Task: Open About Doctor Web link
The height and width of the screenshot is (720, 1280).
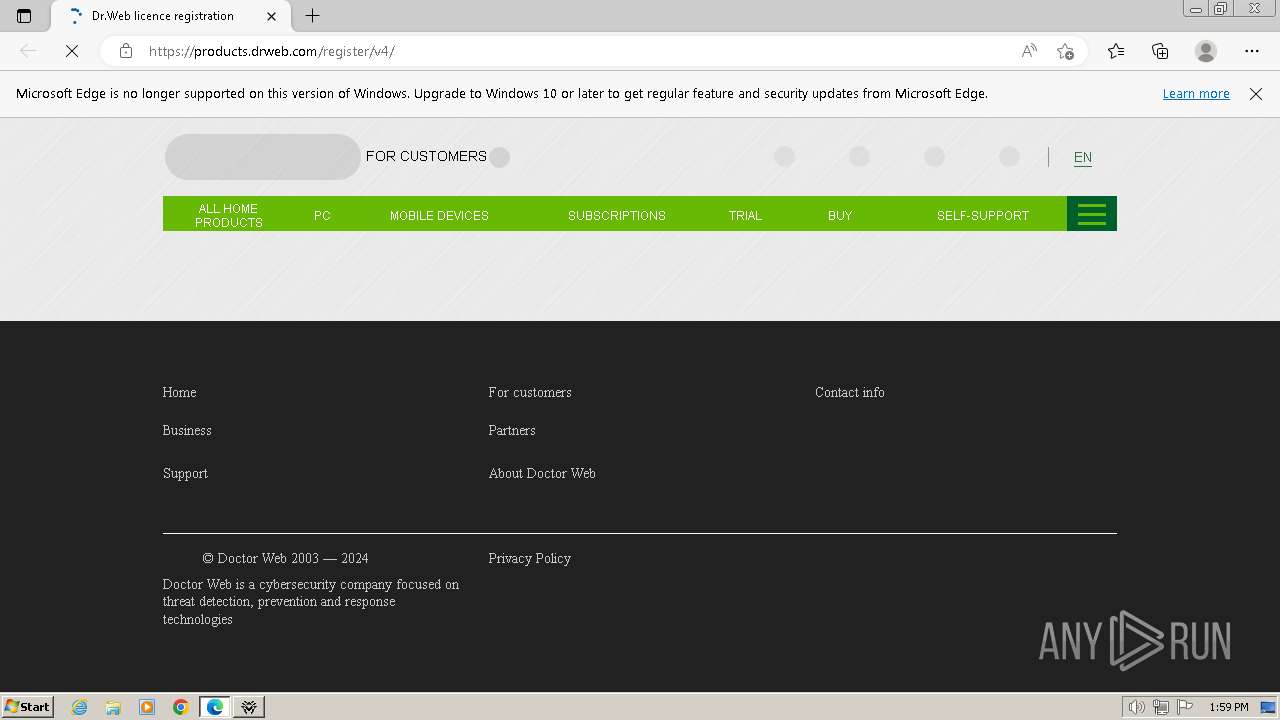Action: pos(542,473)
